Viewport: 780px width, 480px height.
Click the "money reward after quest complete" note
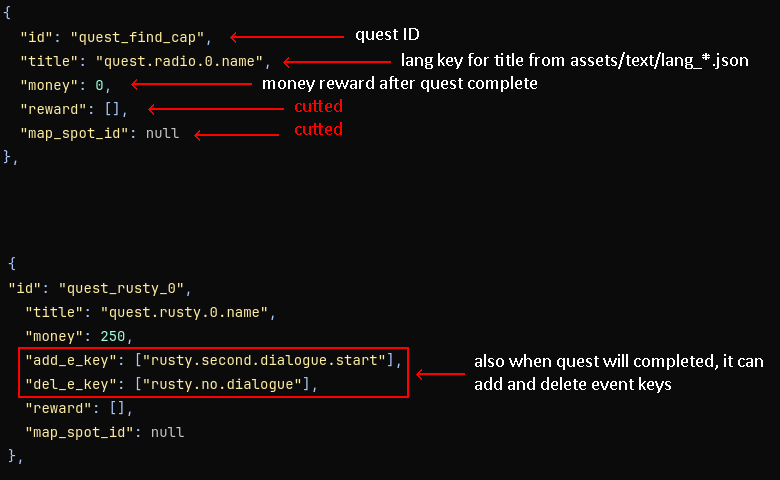400,84
